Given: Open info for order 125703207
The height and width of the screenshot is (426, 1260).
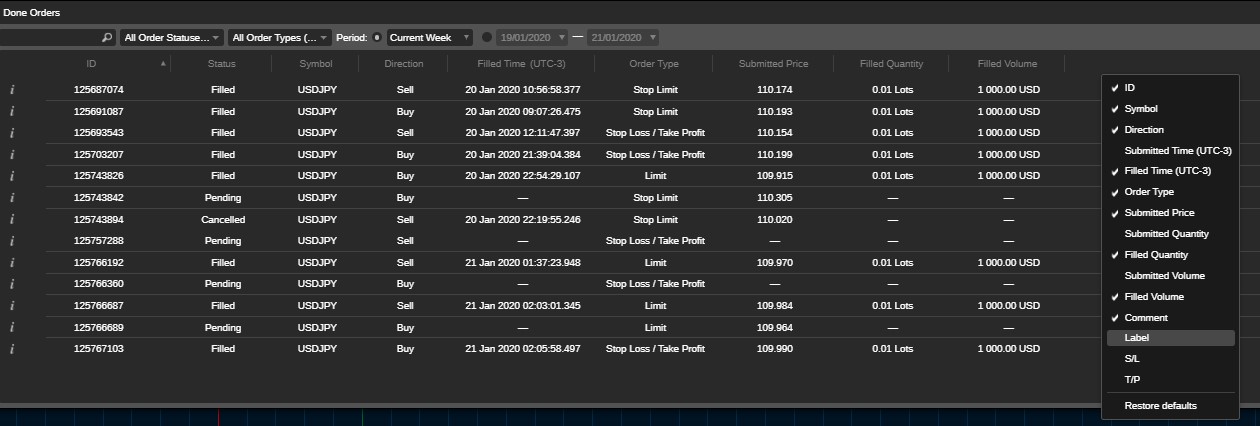Looking at the screenshot, I should click(12, 155).
